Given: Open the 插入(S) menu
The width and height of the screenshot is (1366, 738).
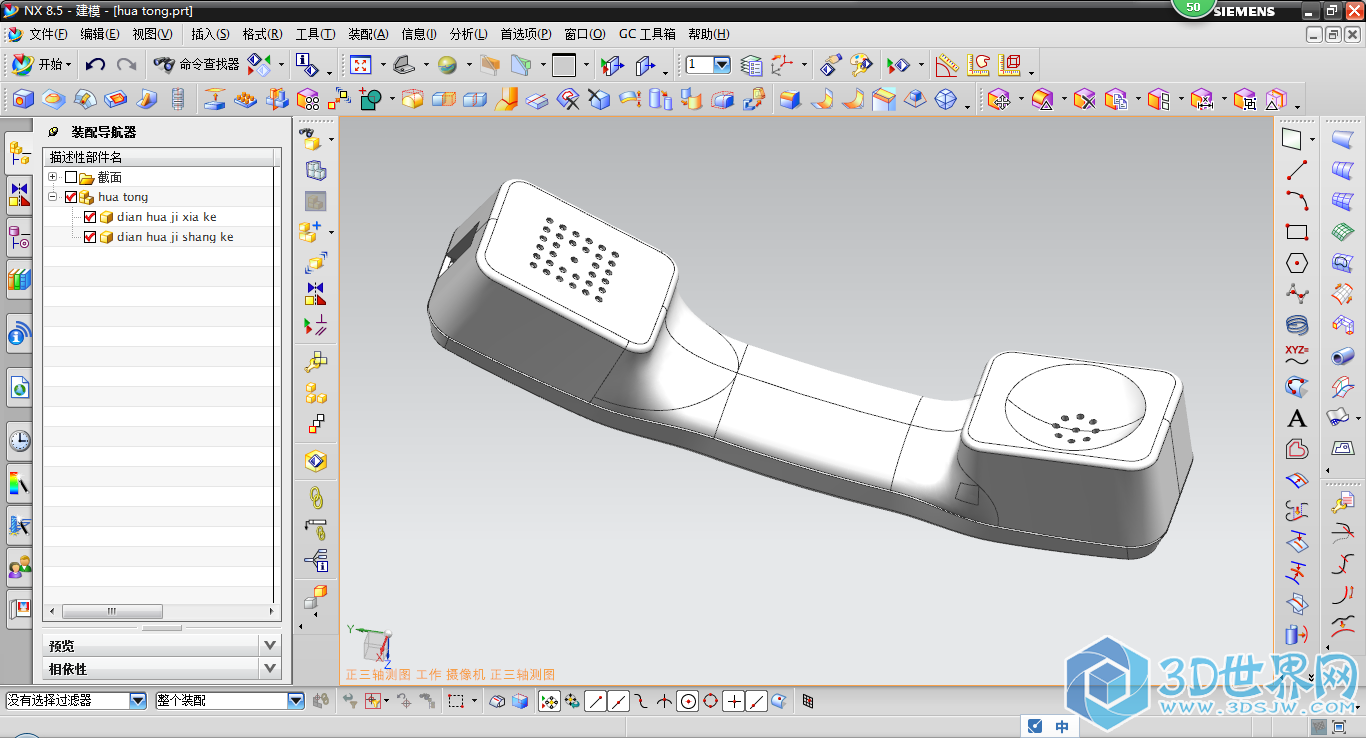Looking at the screenshot, I should (x=210, y=34).
